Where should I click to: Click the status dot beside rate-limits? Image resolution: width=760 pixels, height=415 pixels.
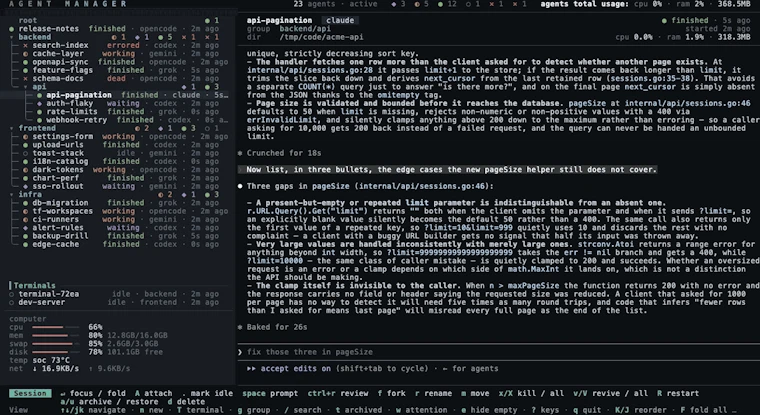(x=39, y=112)
